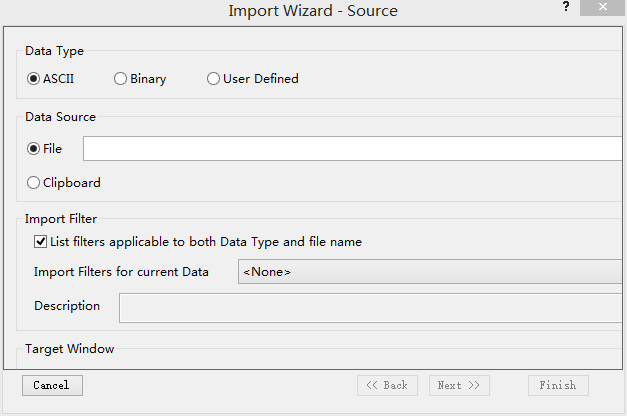Click inside the Description text box
The width and height of the screenshot is (627, 416).
click(372, 307)
